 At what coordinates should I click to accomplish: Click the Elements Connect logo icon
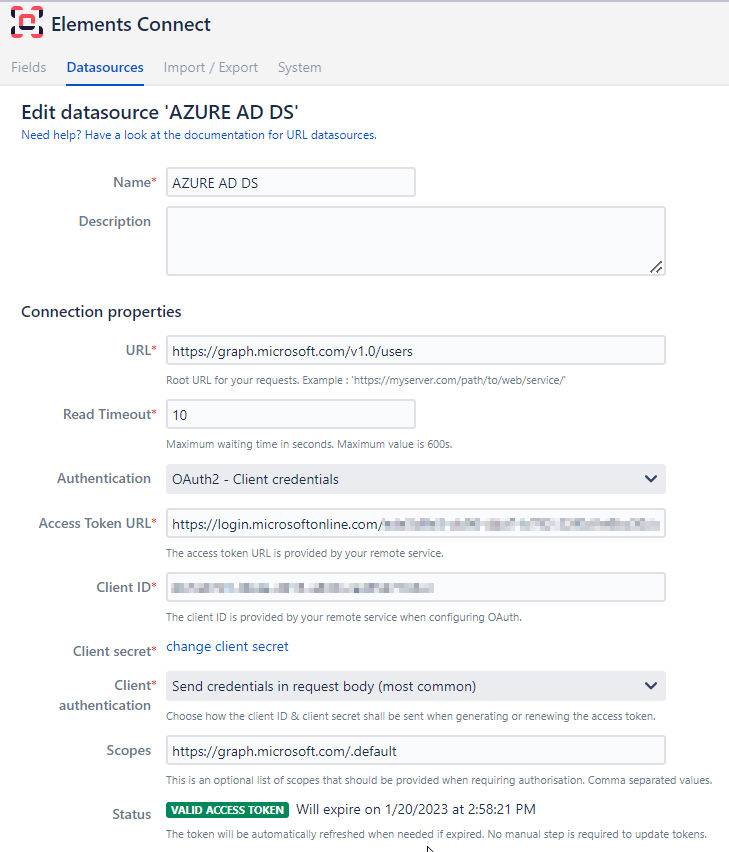click(27, 23)
